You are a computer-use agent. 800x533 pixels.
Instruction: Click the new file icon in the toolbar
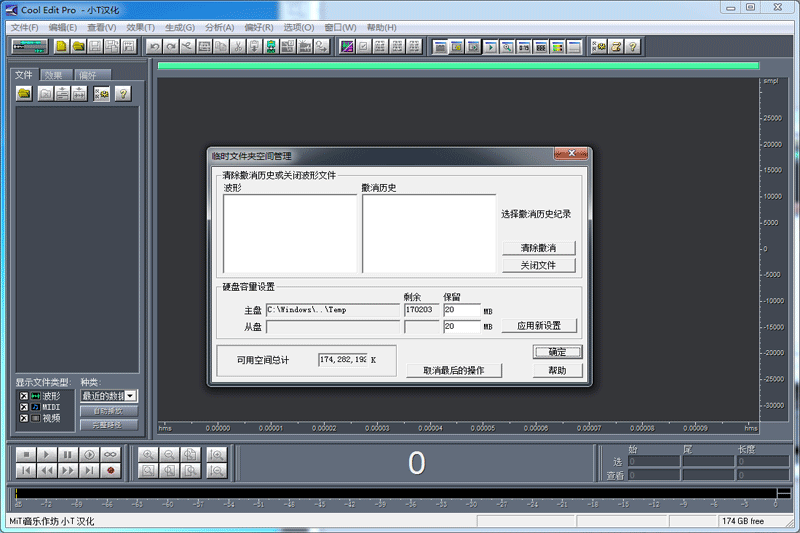click(x=61, y=47)
